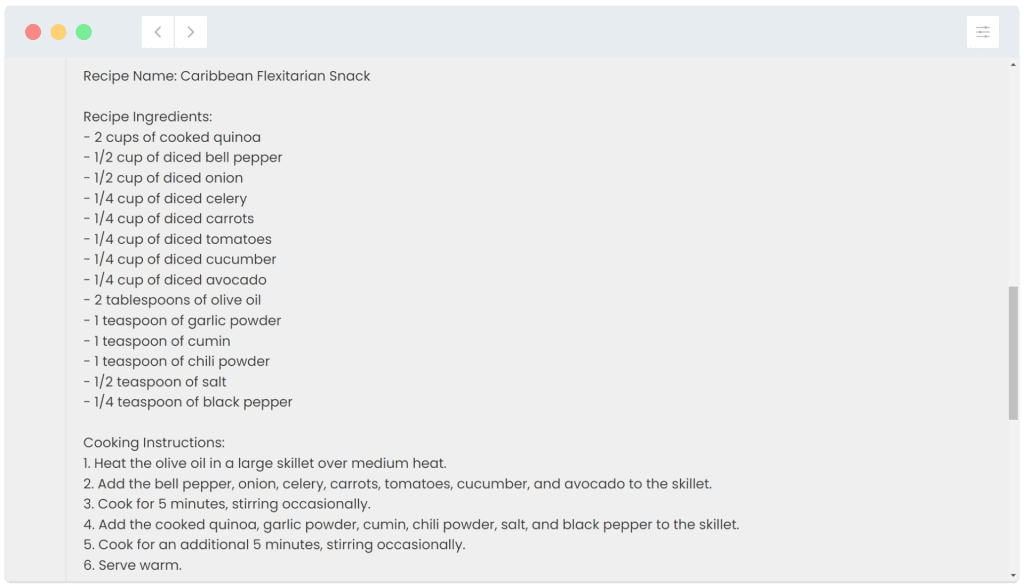Click the "Cooking Instructions:" heading

pos(154,443)
